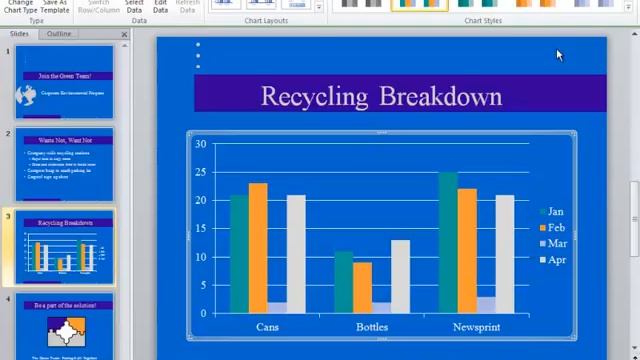Click the Select Data button
This screenshot has width=640, height=360.
(134, 7)
